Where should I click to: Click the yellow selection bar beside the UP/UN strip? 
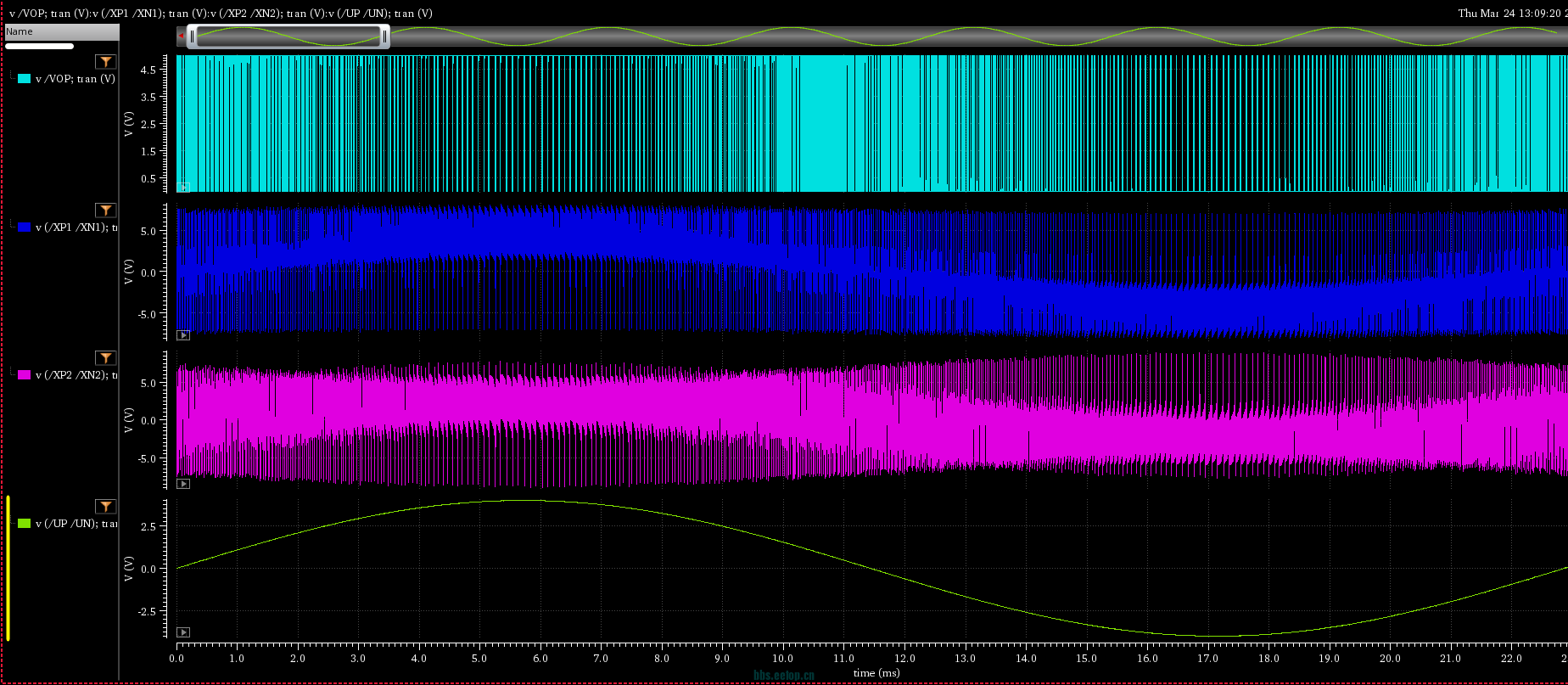[x=8, y=569]
